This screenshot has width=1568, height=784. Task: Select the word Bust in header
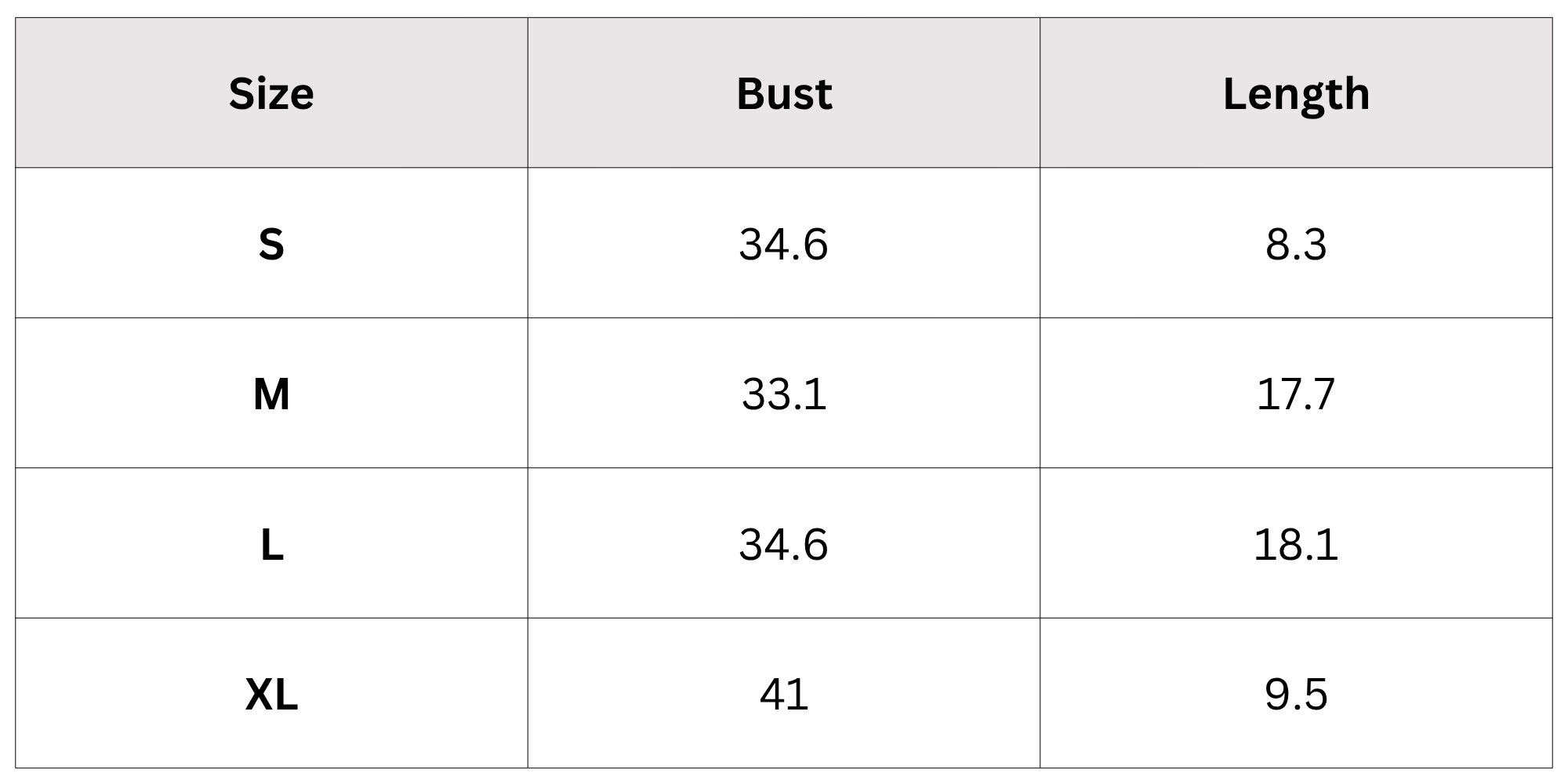(x=784, y=93)
